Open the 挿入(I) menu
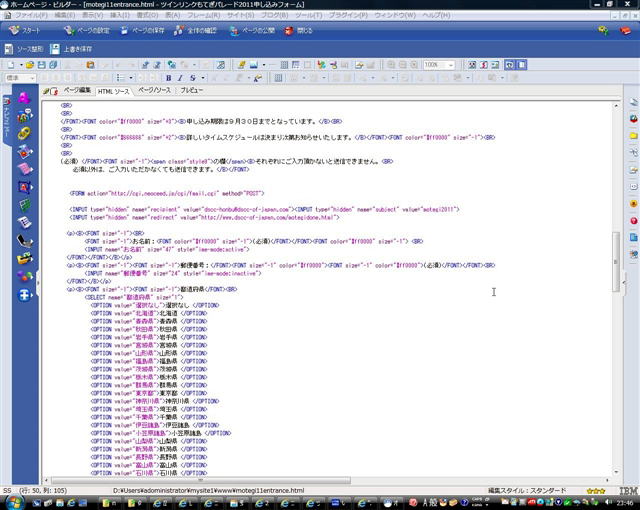This screenshot has width=640, height=510. click(120, 16)
